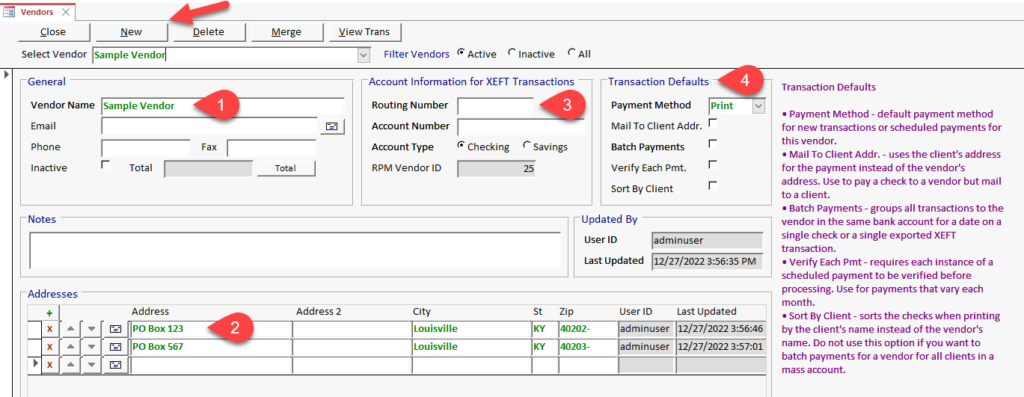Click the Vendors form table icon
Image resolution: width=1024 pixels, height=397 pixels.
[10, 11]
